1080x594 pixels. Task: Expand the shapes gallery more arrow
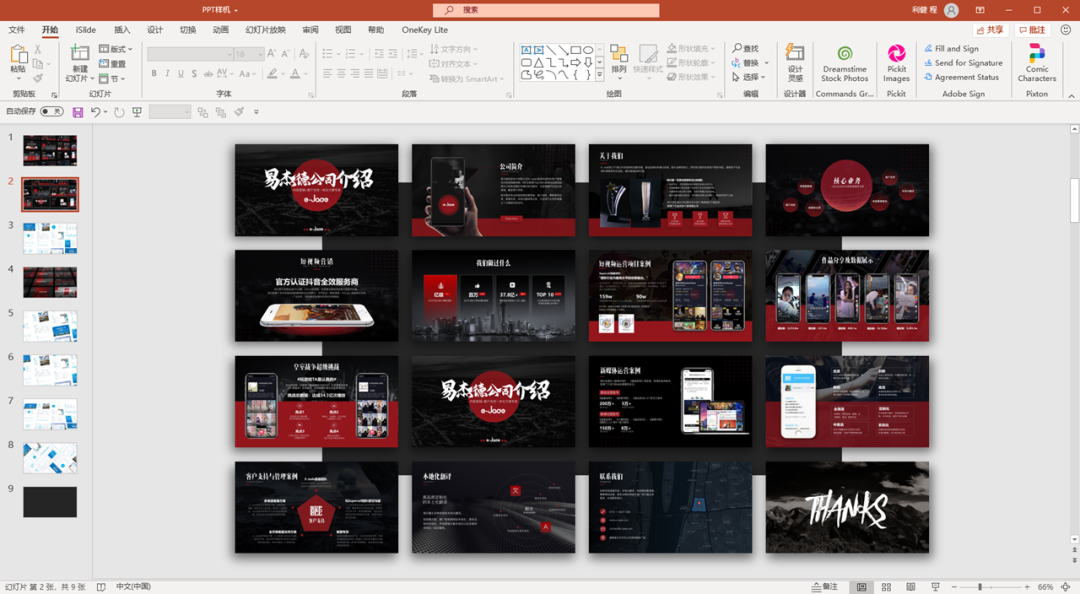point(599,74)
